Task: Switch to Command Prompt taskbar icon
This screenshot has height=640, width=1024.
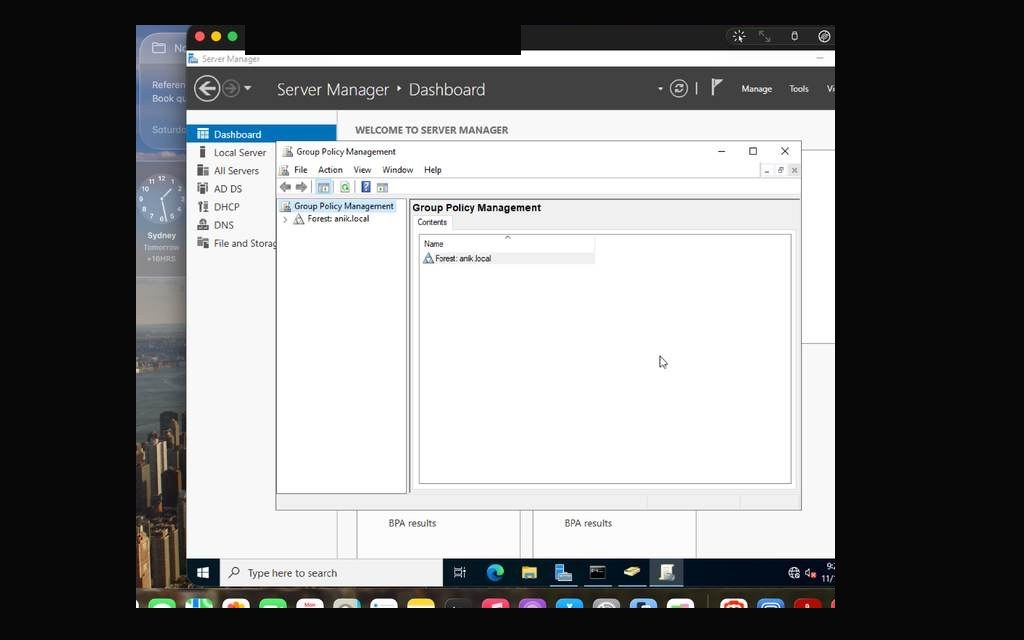Action: click(x=598, y=573)
